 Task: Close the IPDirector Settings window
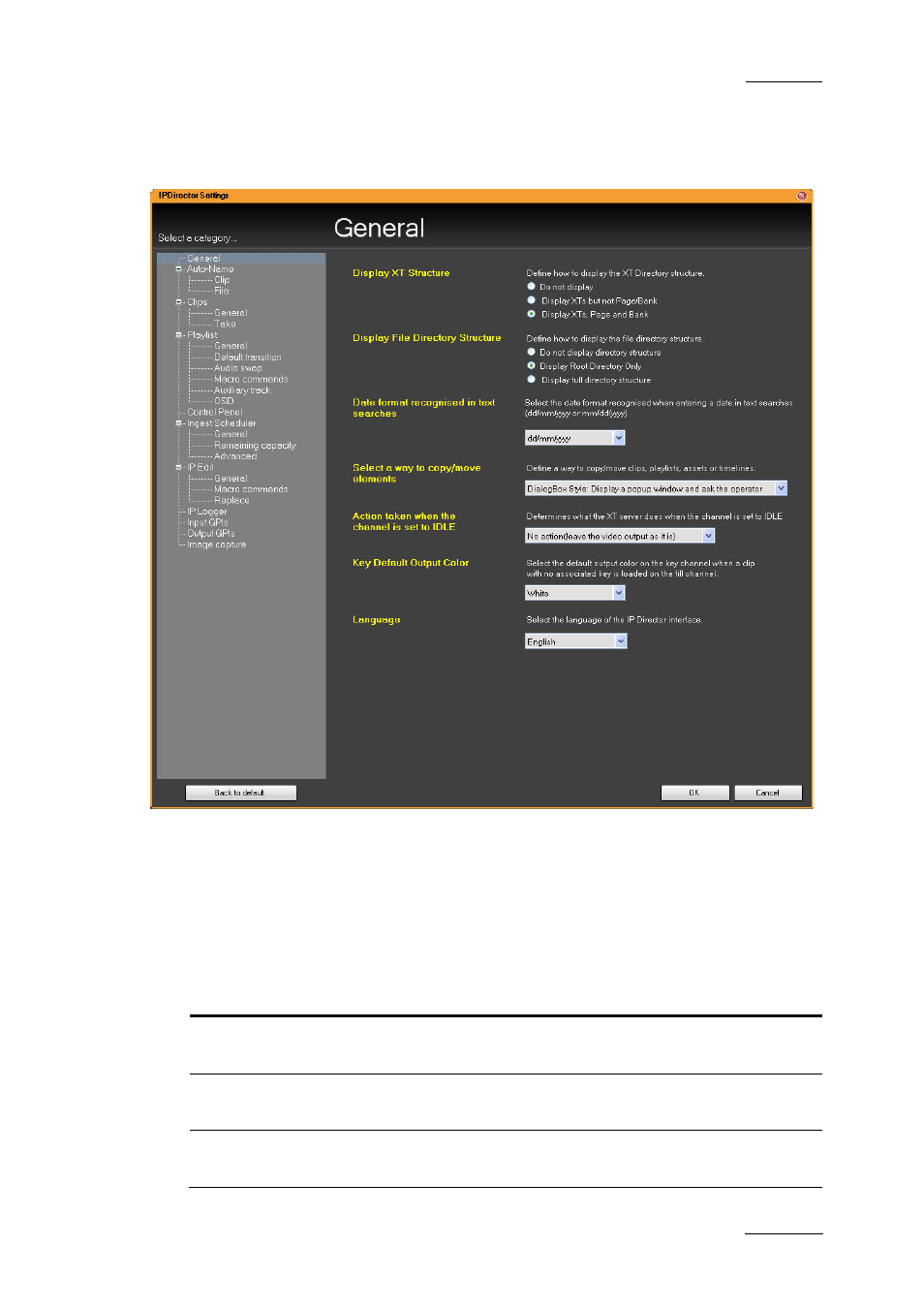pyautogui.click(x=801, y=196)
